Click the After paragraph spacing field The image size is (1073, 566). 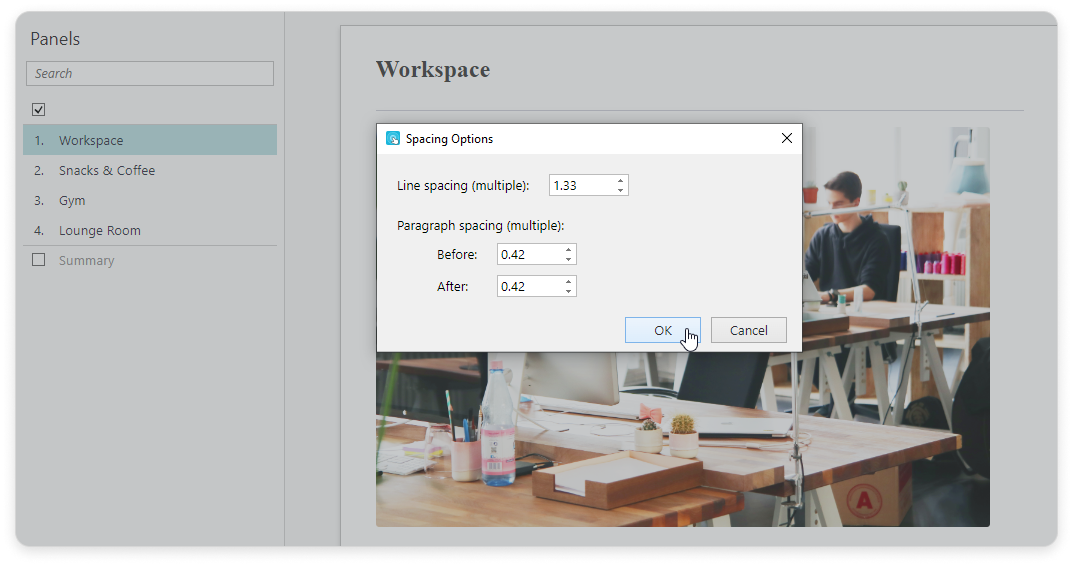pos(529,286)
